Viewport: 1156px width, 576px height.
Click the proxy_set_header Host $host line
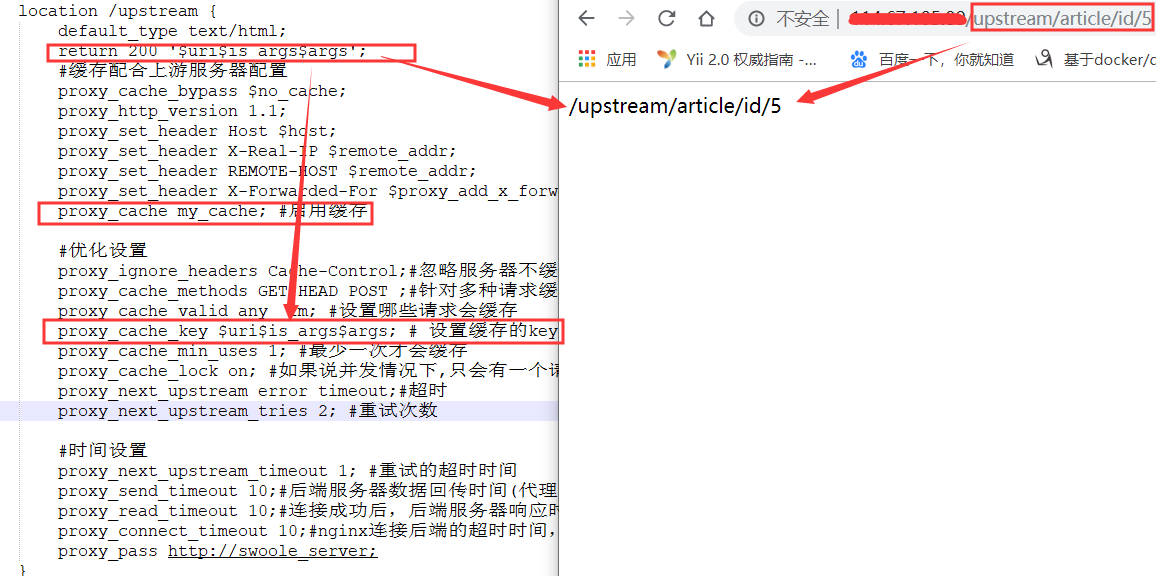pos(197,131)
